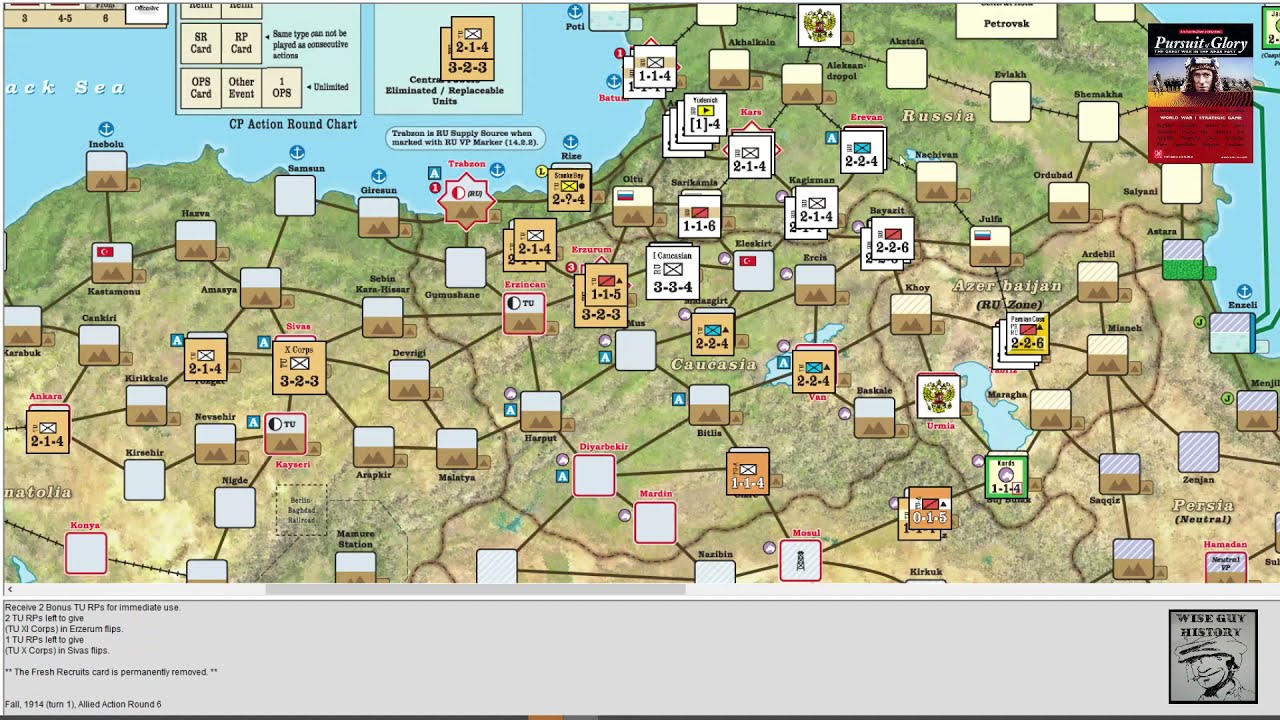Image resolution: width=1280 pixels, height=720 pixels.
Task: Select the Mardin city space
Action: click(x=655, y=522)
